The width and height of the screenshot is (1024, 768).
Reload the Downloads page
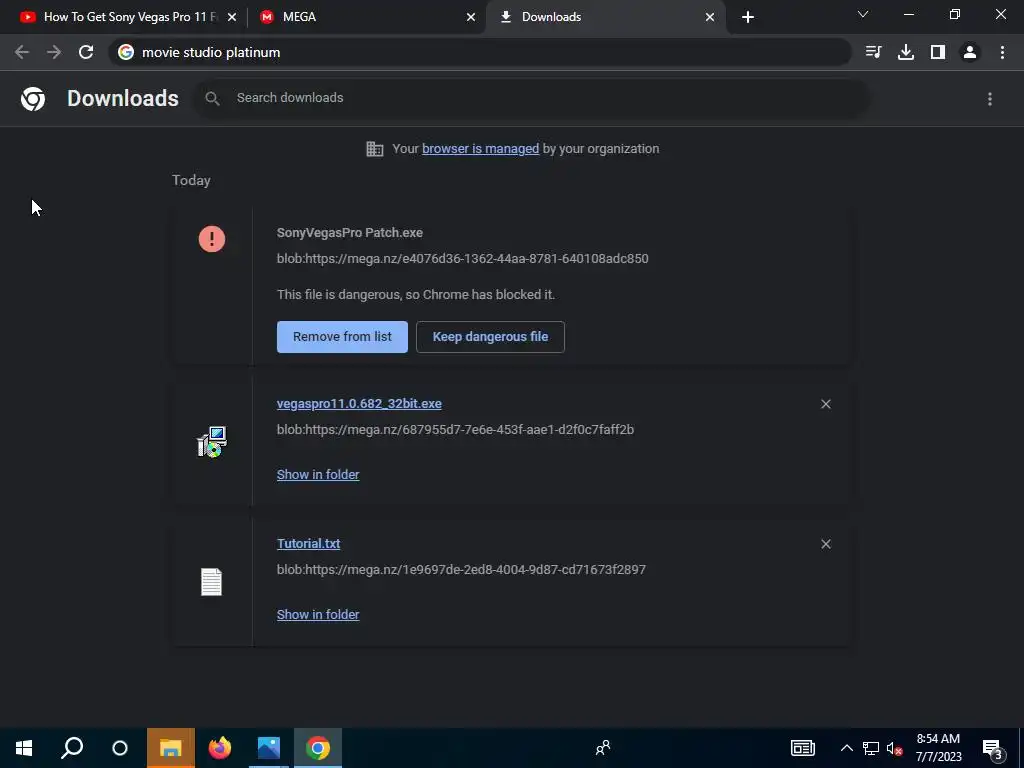86,52
